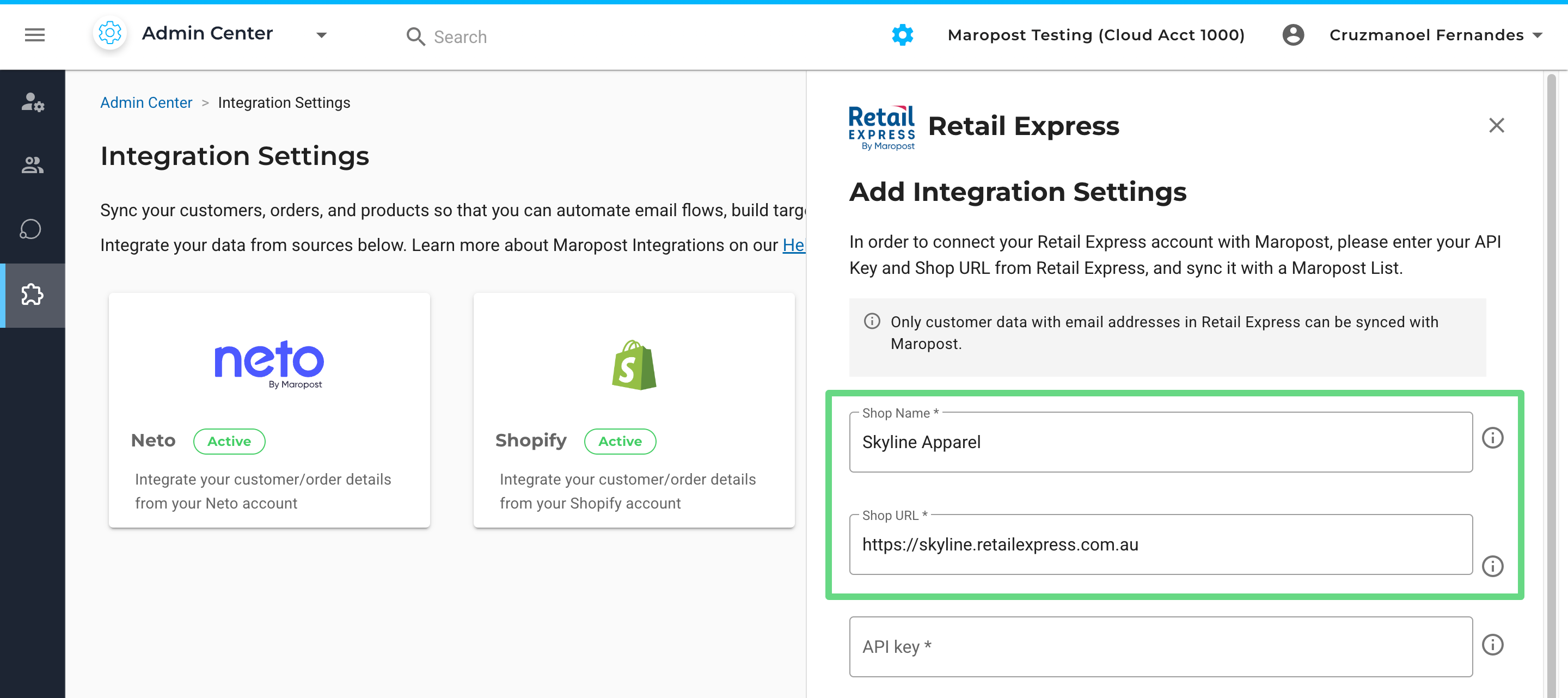Click the Shopify bag logo
This screenshot has width=1568, height=698.
(634, 365)
